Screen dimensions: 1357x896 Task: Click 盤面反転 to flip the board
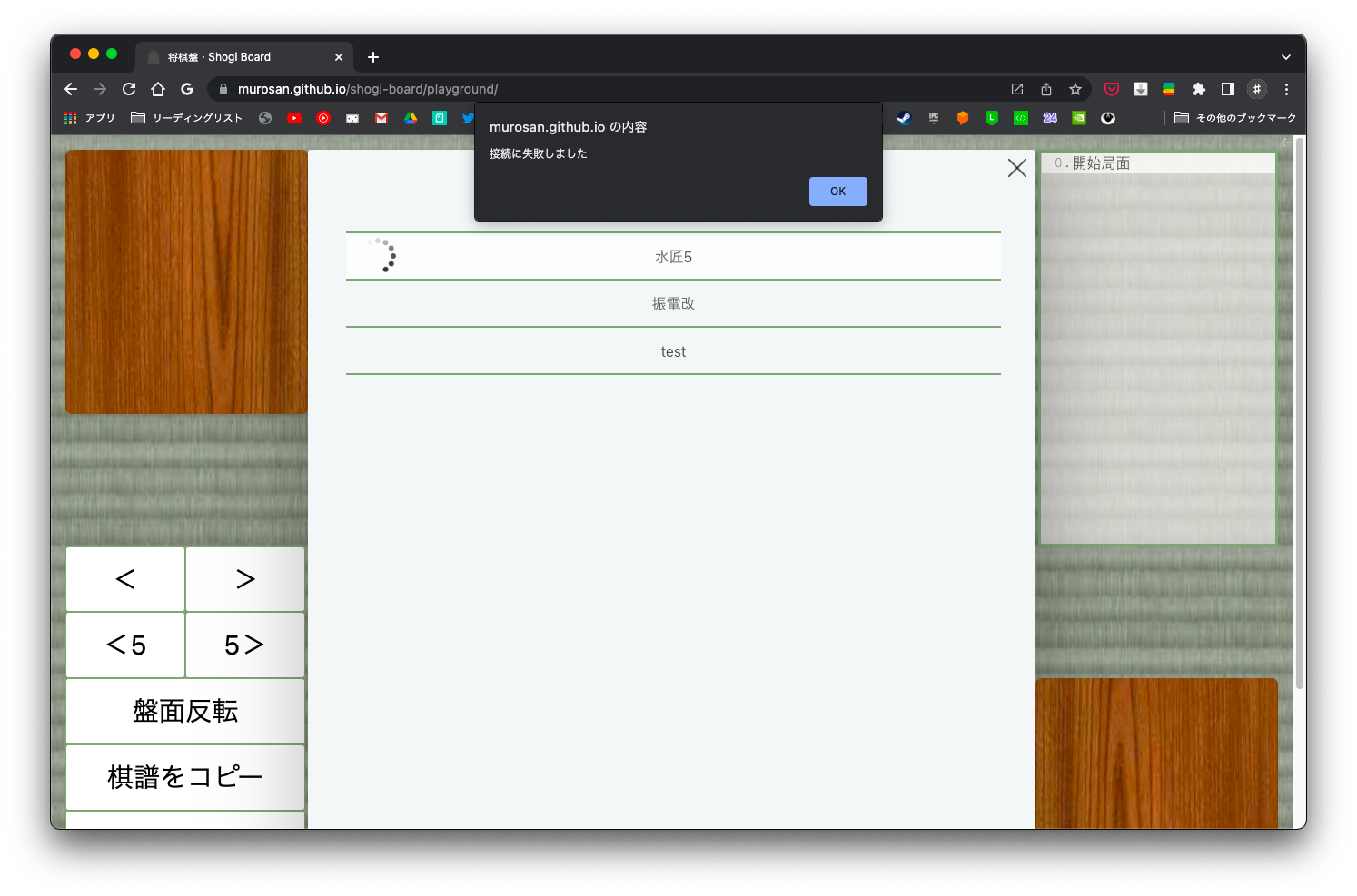(x=185, y=712)
